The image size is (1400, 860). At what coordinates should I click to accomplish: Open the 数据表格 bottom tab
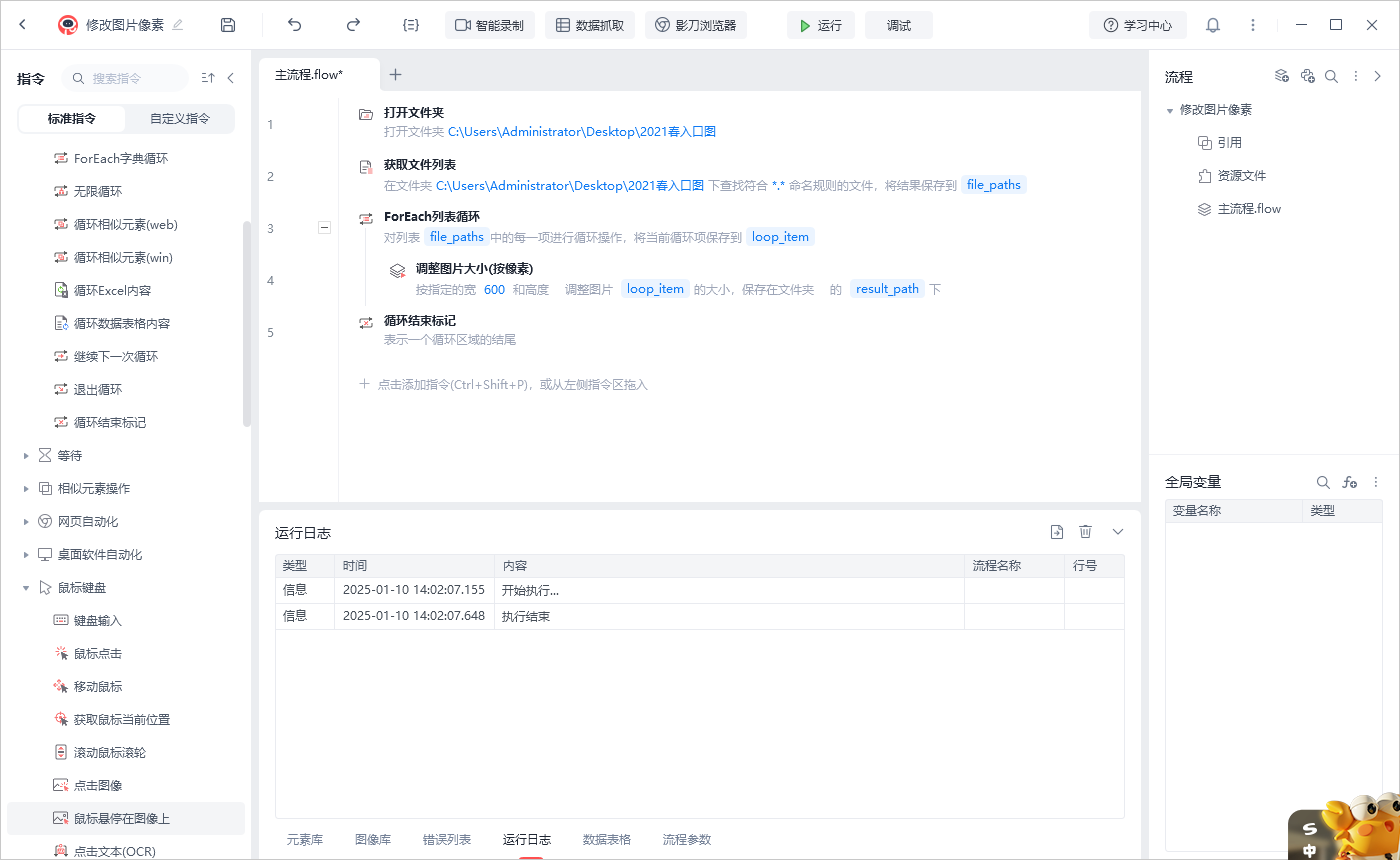click(607, 840)
